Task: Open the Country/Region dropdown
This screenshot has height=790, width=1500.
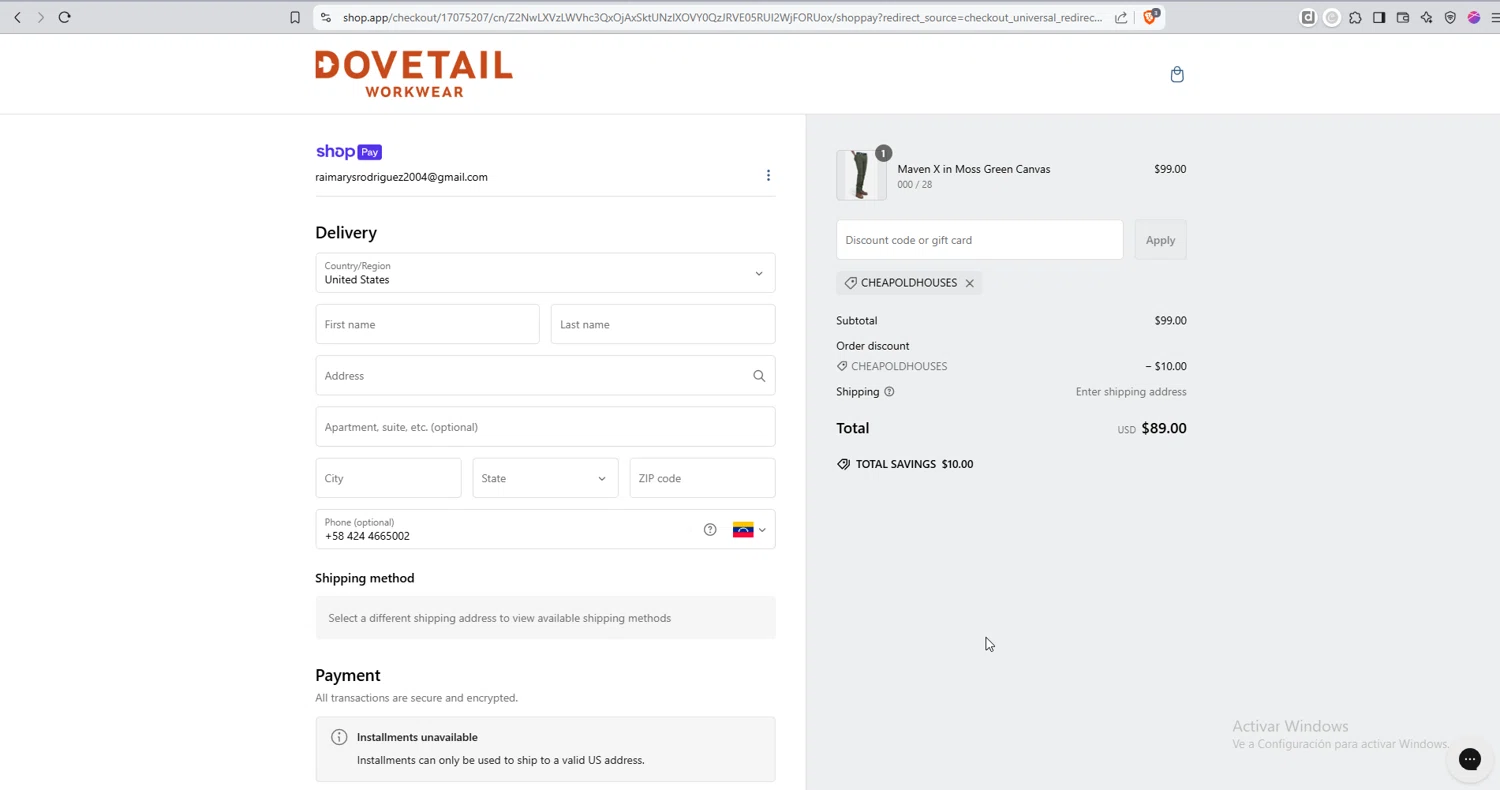Action: [x=545, y=273]
